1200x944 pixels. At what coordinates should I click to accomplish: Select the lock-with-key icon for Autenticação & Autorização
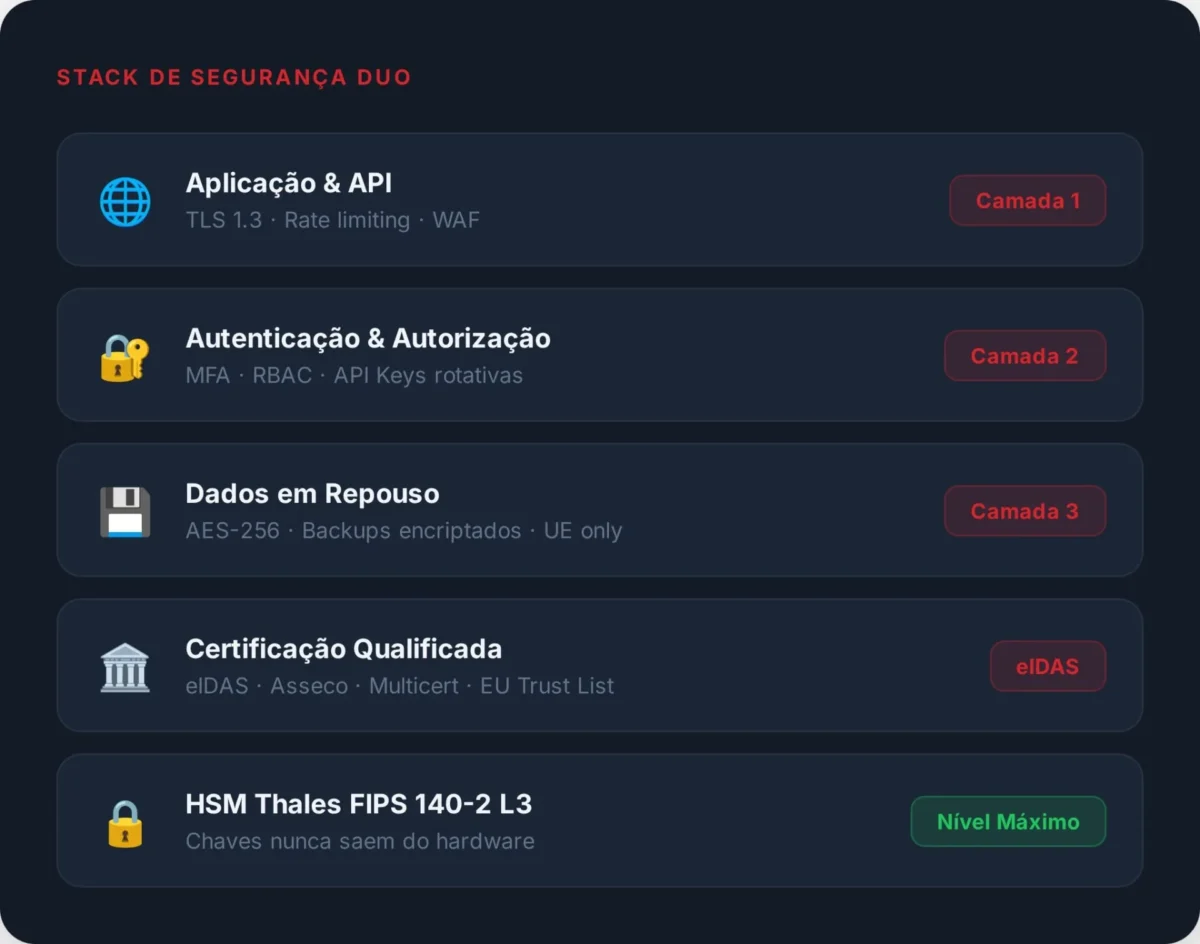124,356
